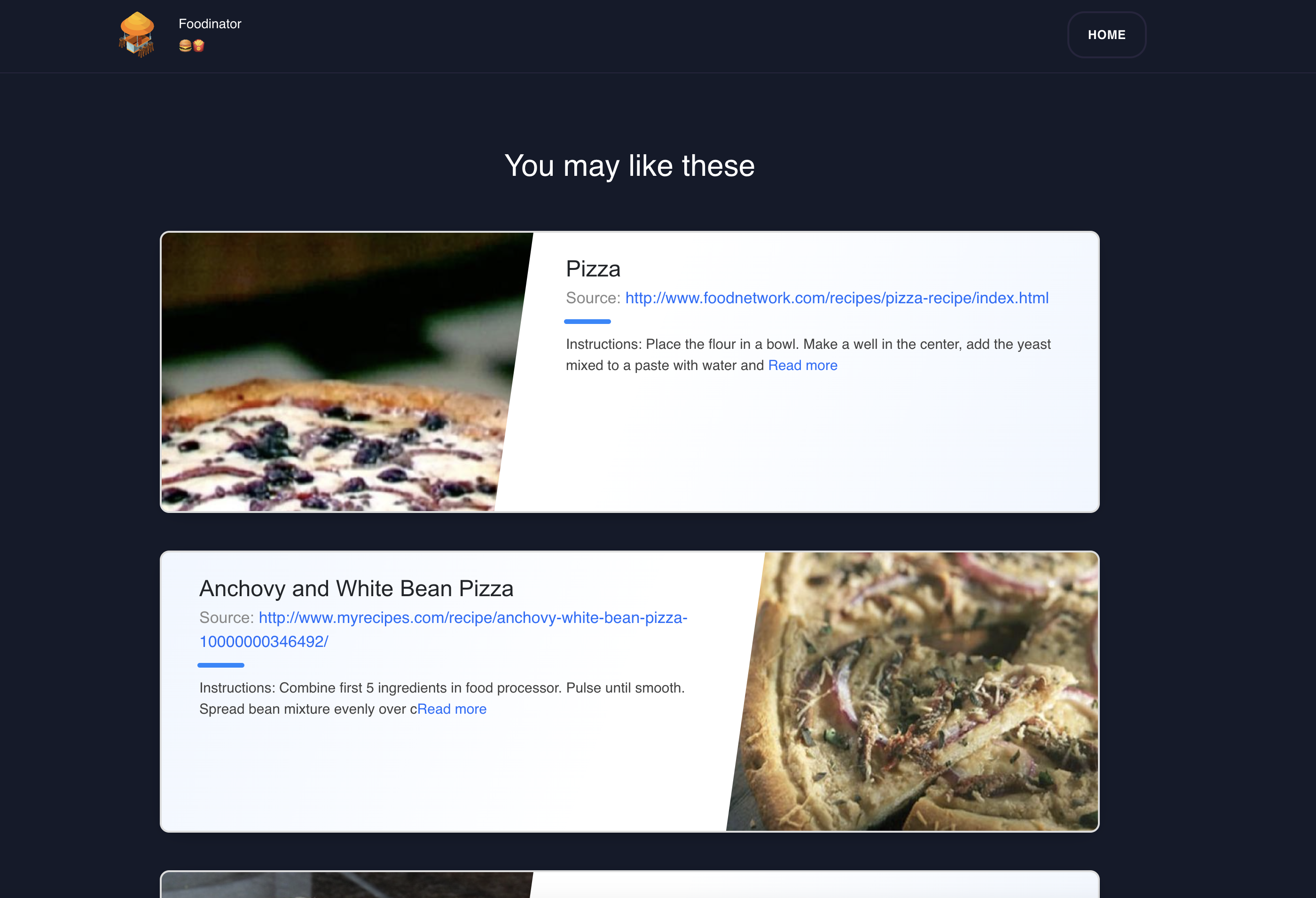Open the myrecipes.com anchovy pizza source link
The image size is (1316, 898).
click(x=443, y=630)
